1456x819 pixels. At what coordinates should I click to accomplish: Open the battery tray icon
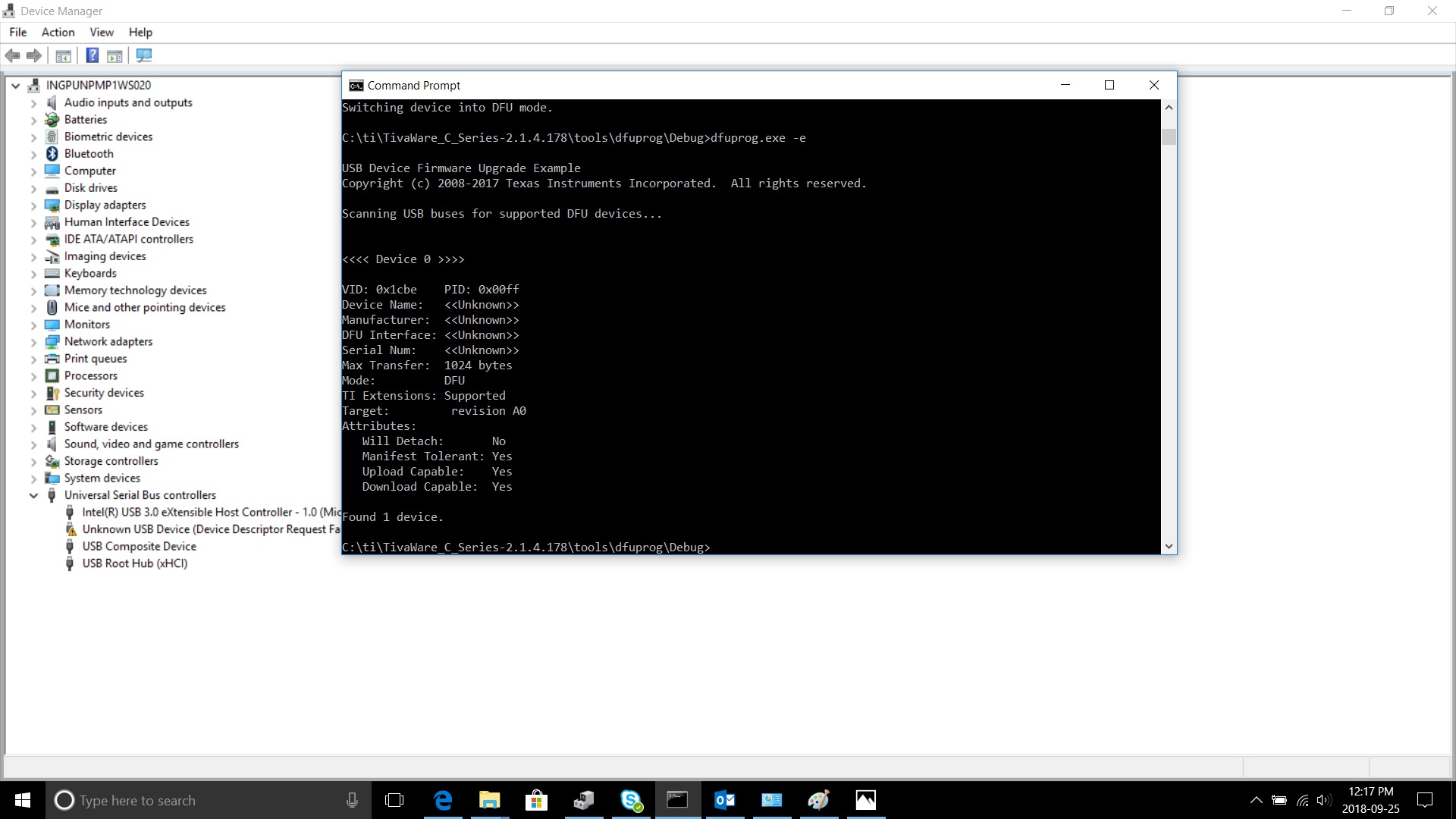click(x=1279, y=800)
